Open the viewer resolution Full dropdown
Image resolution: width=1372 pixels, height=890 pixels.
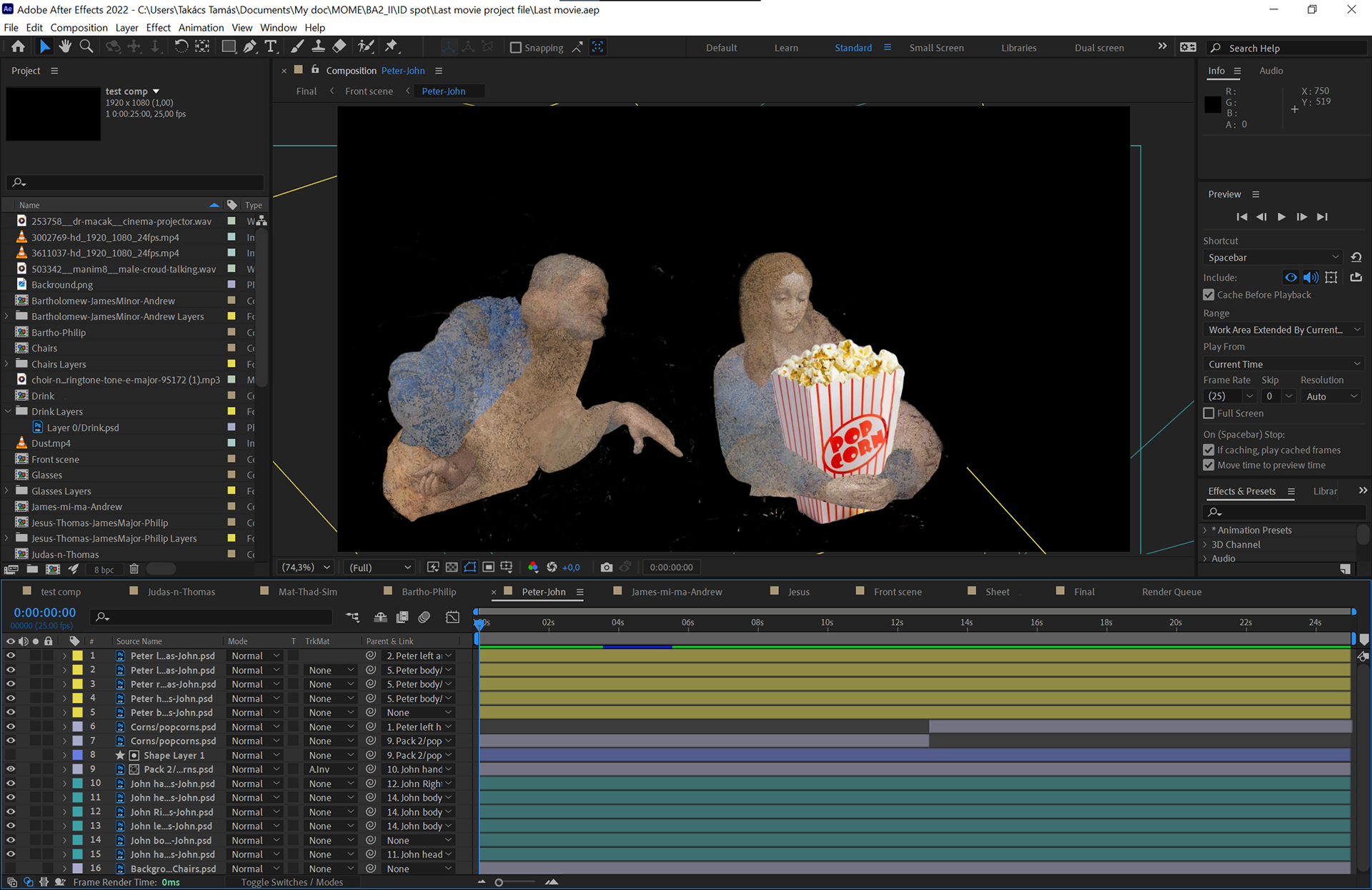tap(379, 567)
